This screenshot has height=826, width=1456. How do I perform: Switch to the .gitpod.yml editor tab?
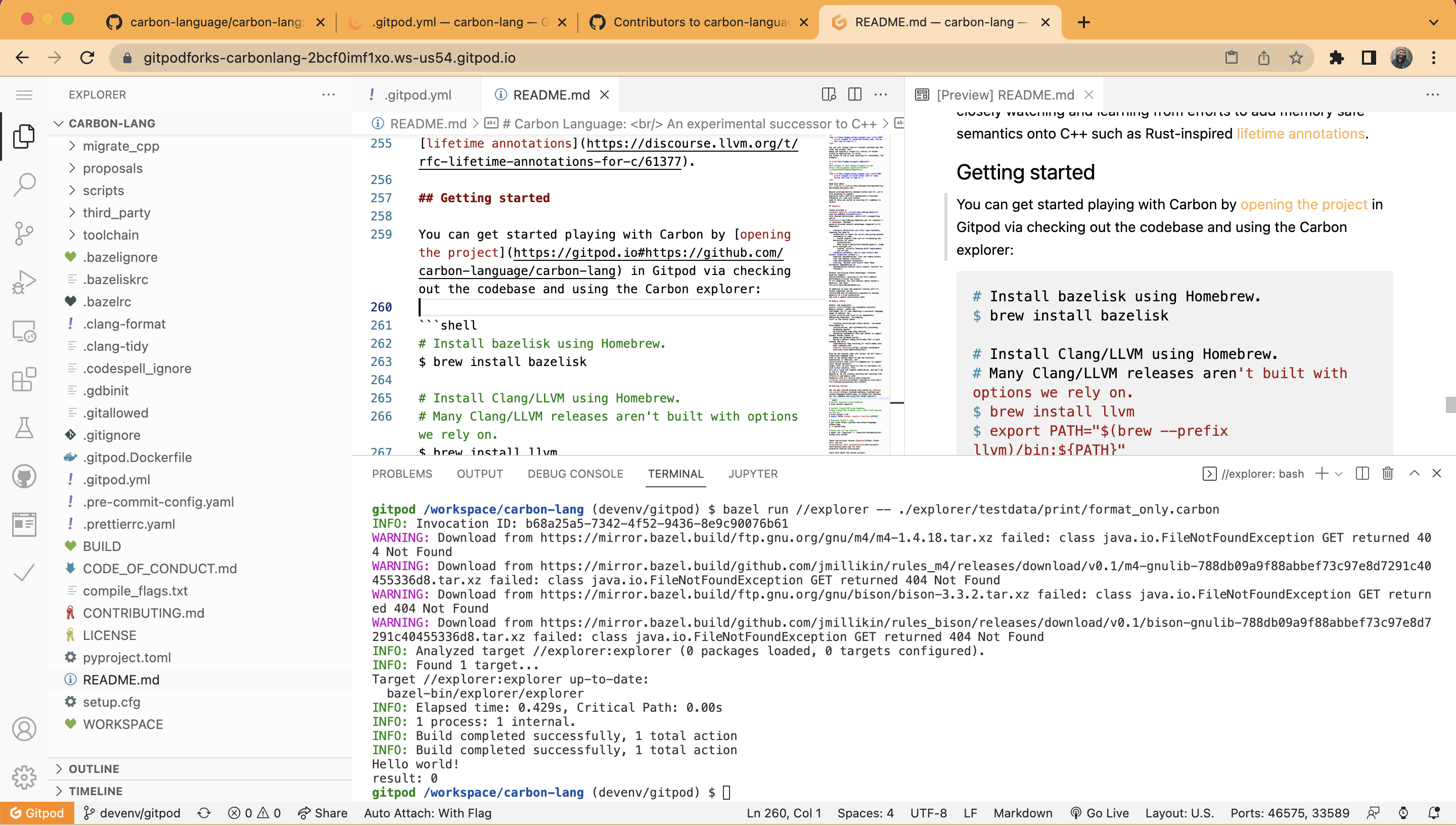pyautogui.click(x=417, y=95)
